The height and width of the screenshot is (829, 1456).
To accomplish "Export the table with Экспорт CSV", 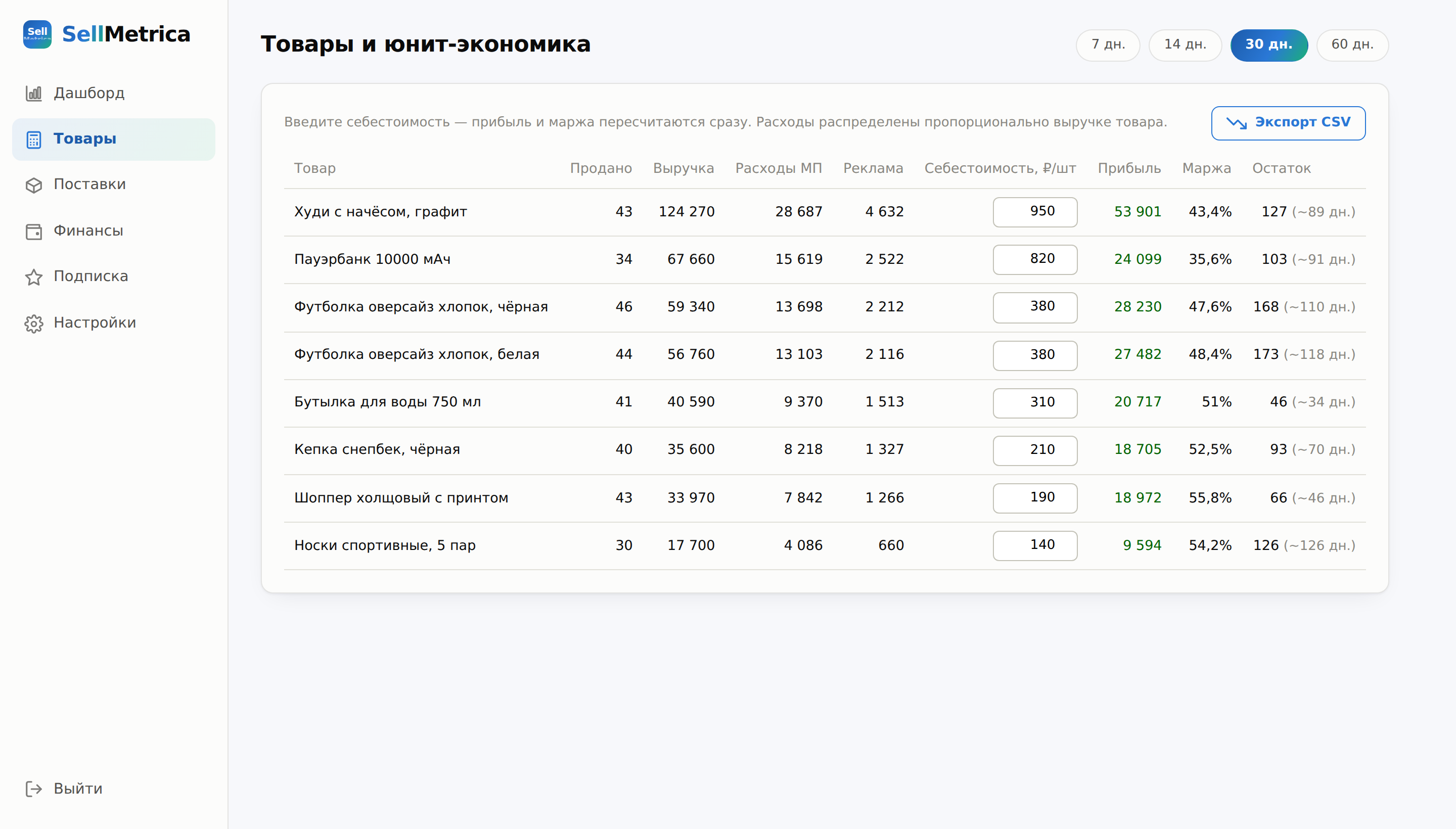I will click(1288, 123).
